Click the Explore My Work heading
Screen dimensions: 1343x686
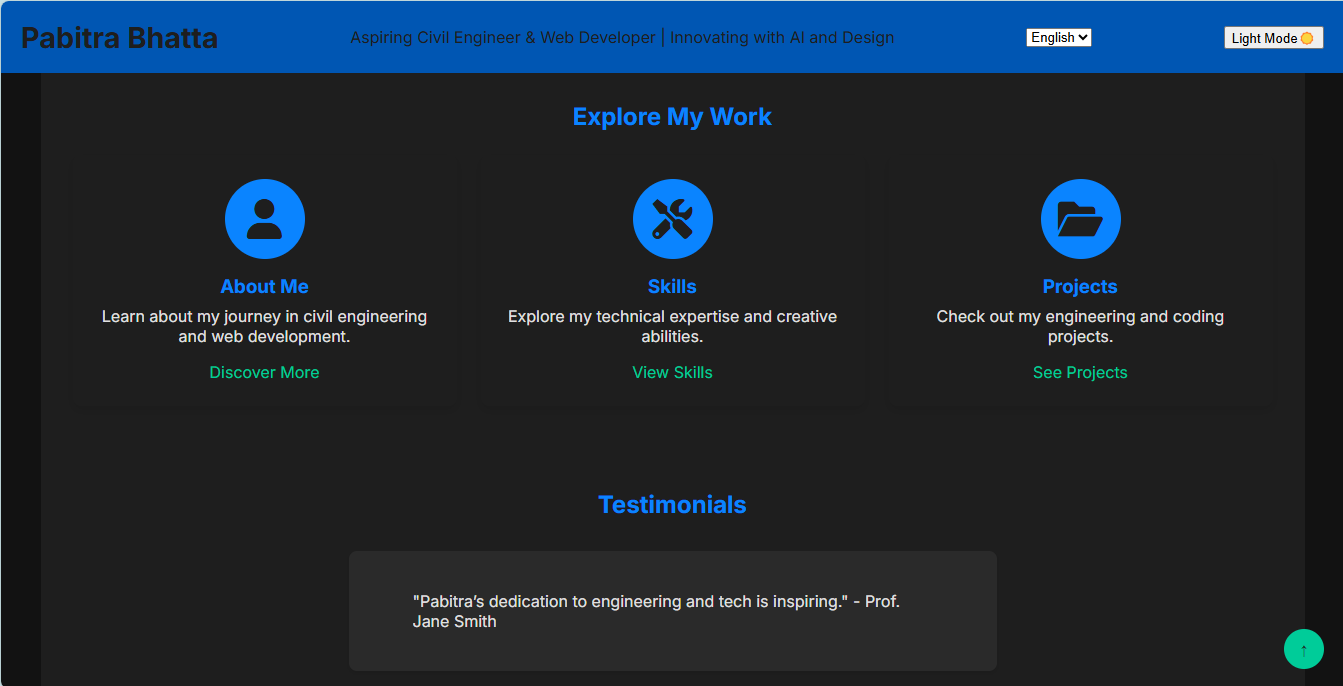[x=672, y=116]
